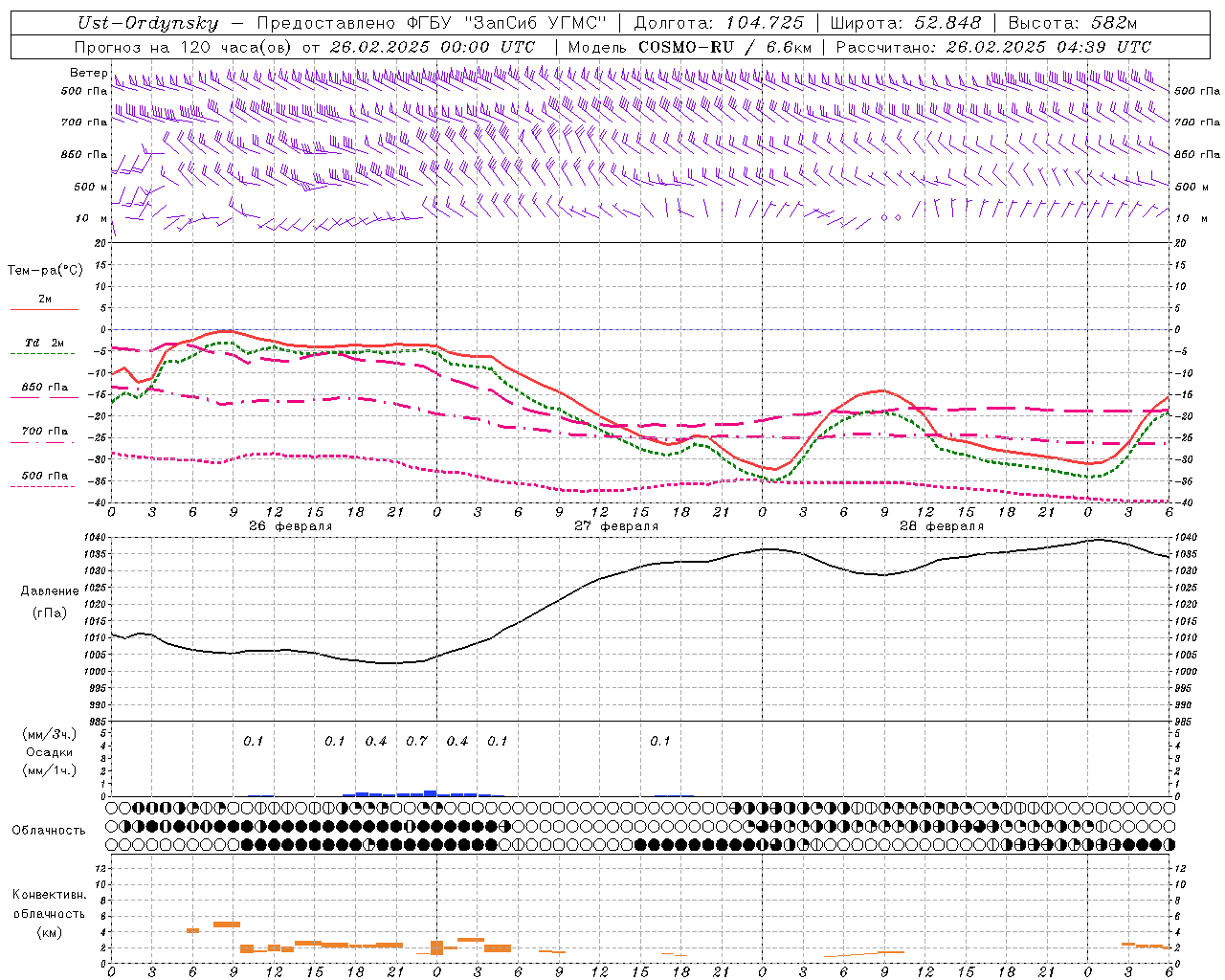Click the 'Тем-ра(°C)' temperature axis title
The width and height of the screenshot is (1225, 980).
tap(45, 271)
